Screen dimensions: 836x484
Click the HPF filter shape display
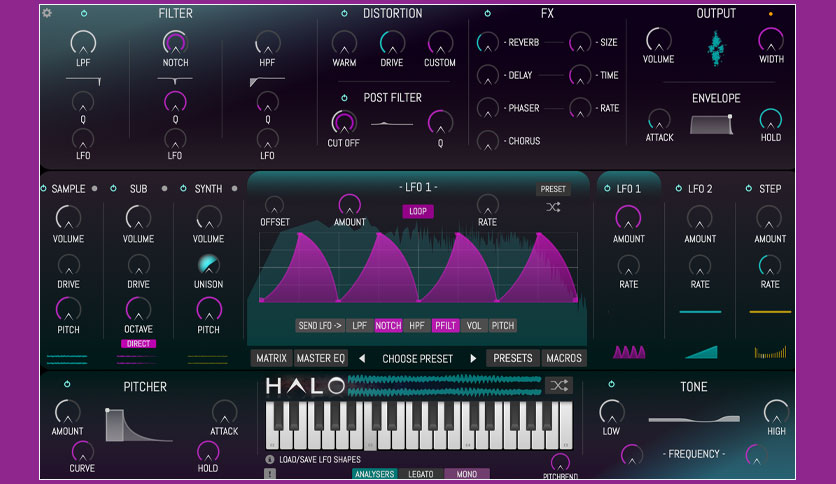tap(267, 81)
